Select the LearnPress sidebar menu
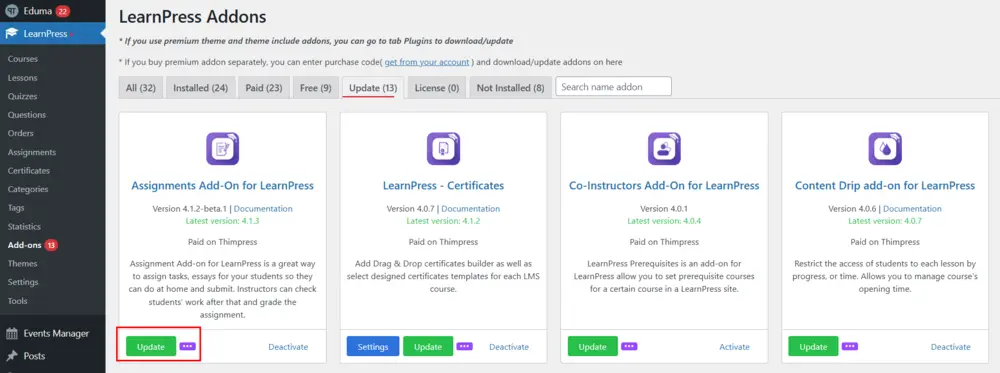1000x373 pixels. [x=52, y=34]
